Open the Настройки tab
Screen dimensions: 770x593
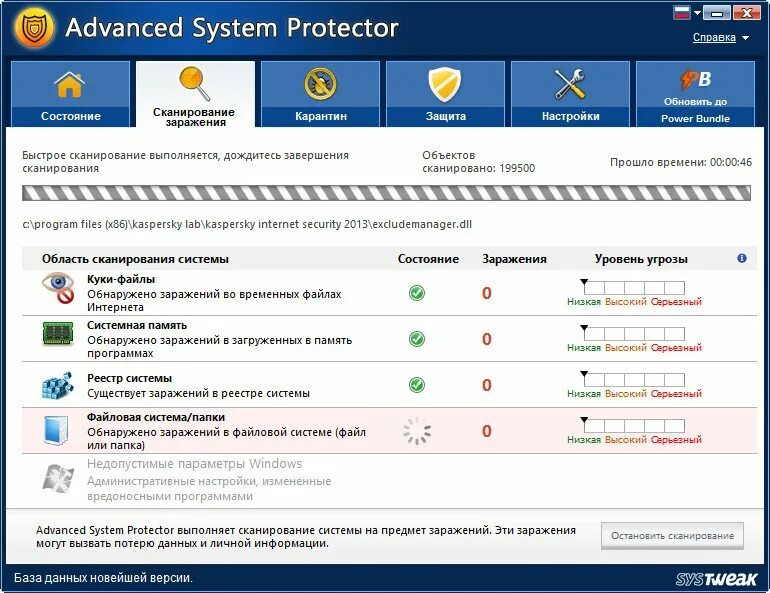pyautogui.click(x=570, y=94)
